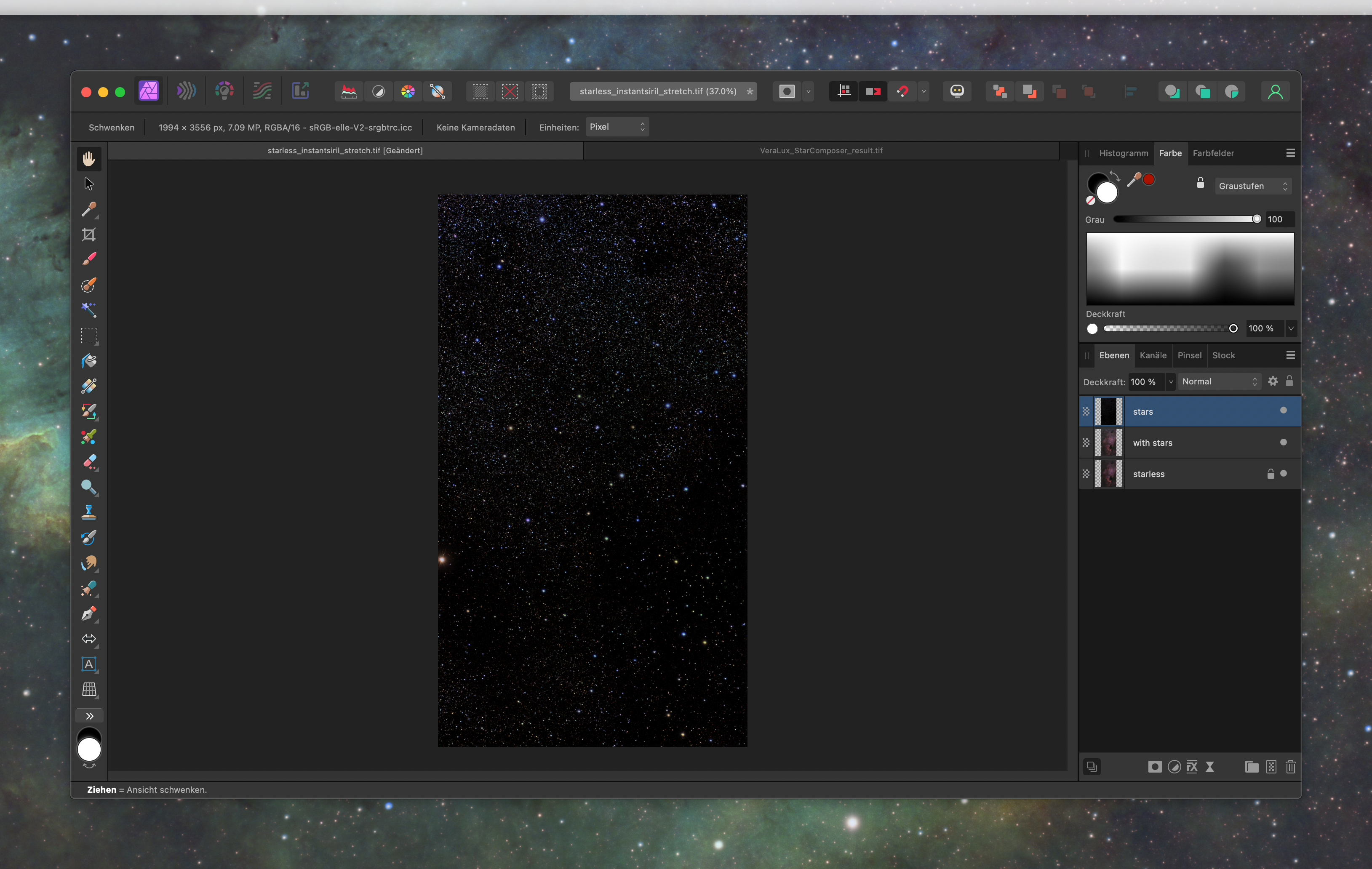Delete layer with trash icon

click(1291, 767)
